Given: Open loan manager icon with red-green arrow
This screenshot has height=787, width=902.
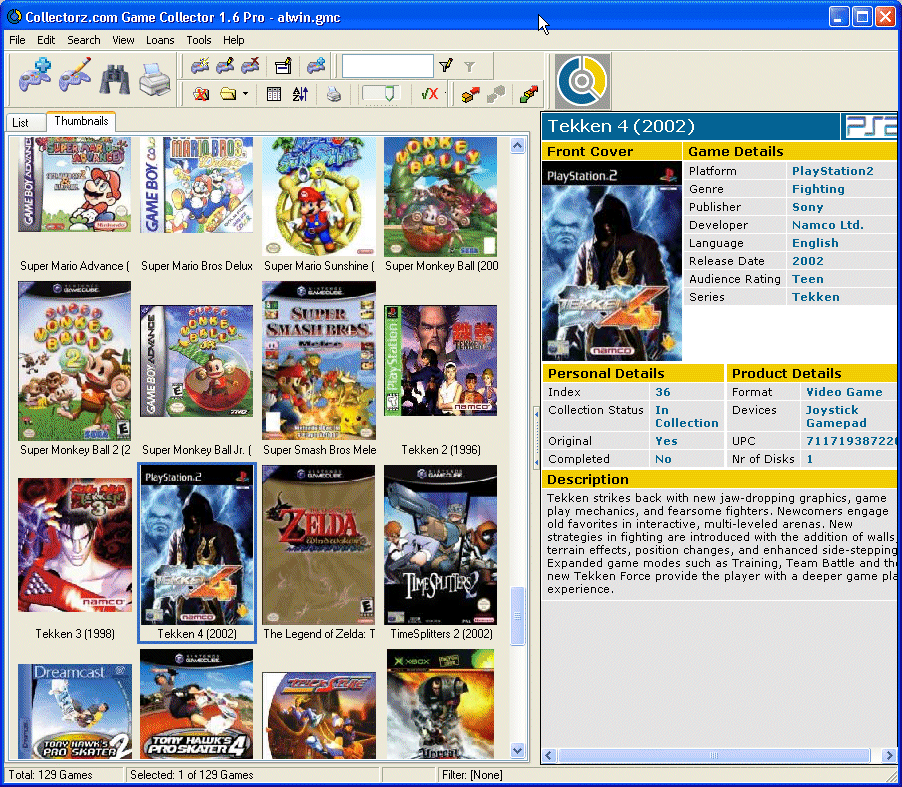Looking at the screenshot, I should click(529, 94).
